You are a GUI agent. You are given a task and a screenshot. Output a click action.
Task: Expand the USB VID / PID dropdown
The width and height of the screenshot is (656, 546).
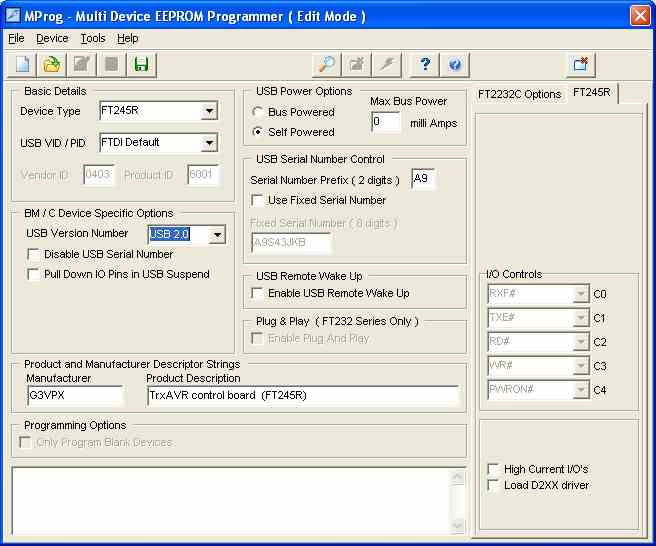tap(208, 143)
